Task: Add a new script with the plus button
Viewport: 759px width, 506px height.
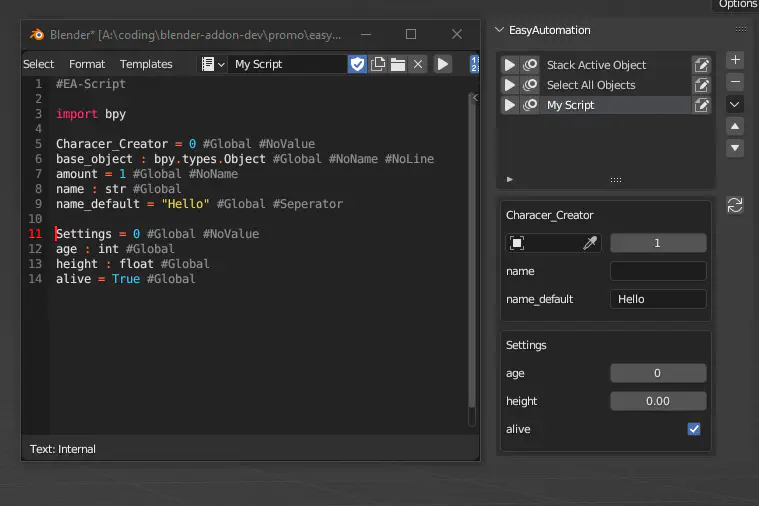Action: (x=735, y=60)
